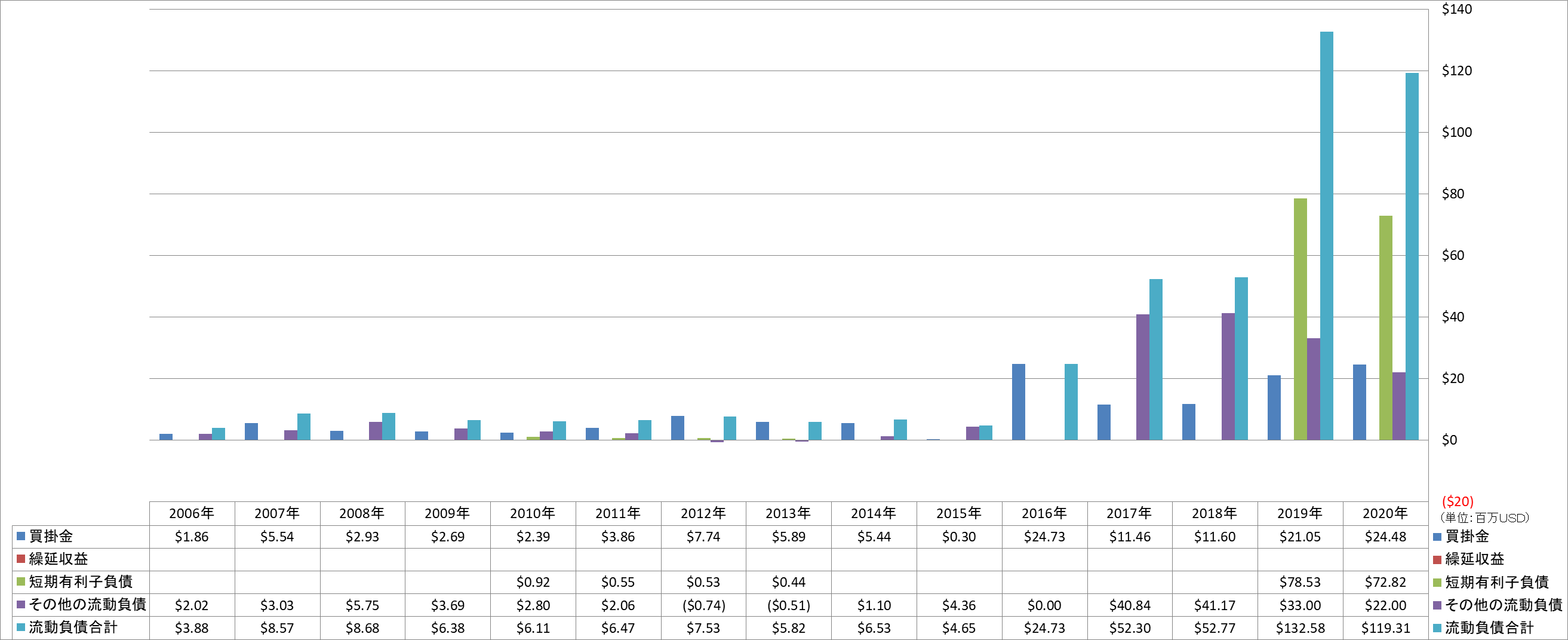Click the tall green bar for 2019

1300,319
